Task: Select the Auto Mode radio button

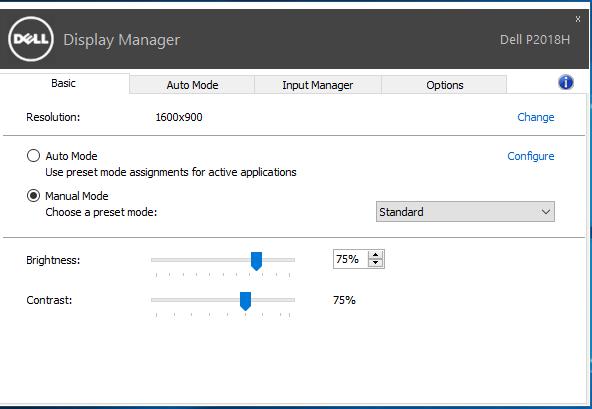Action: [33, 156]
